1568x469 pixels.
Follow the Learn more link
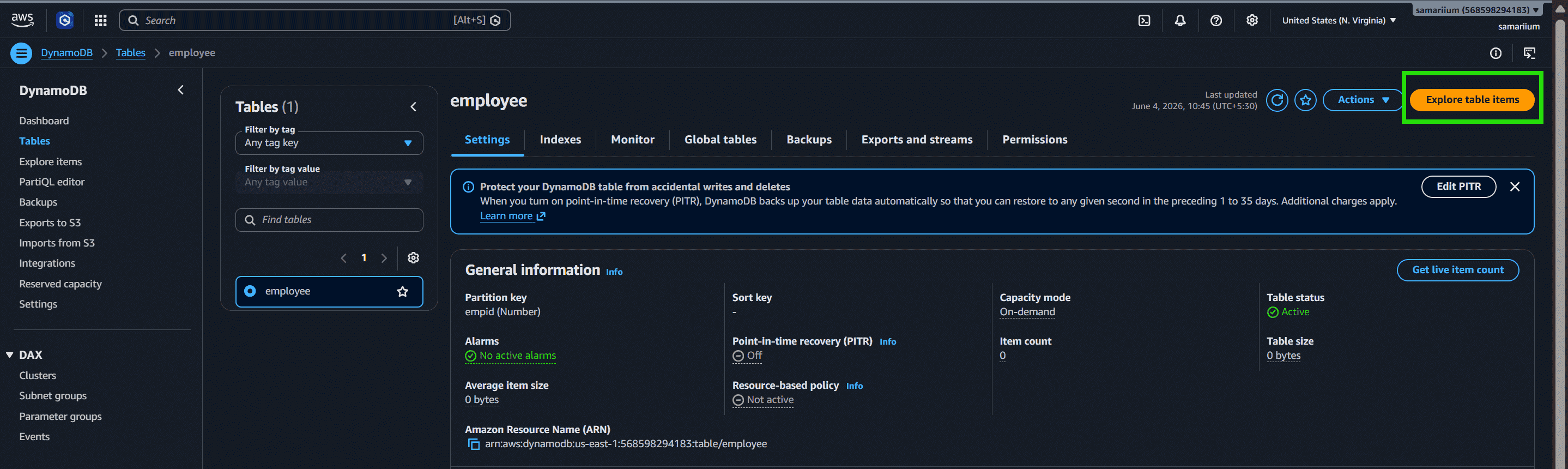(512, 216)
